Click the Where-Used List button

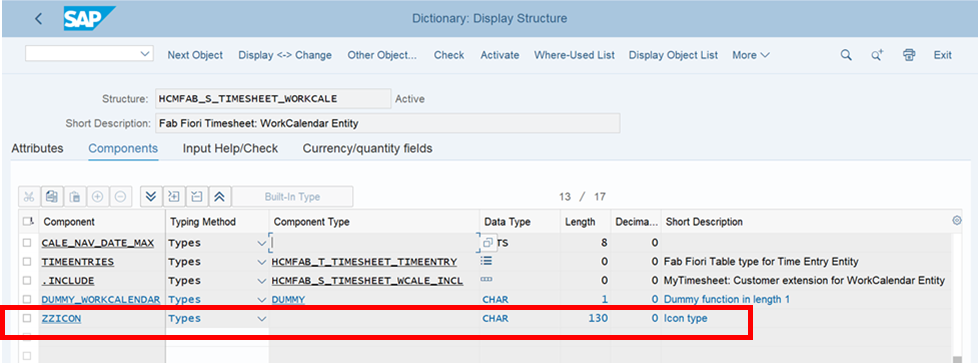click(x=574, y=55)
